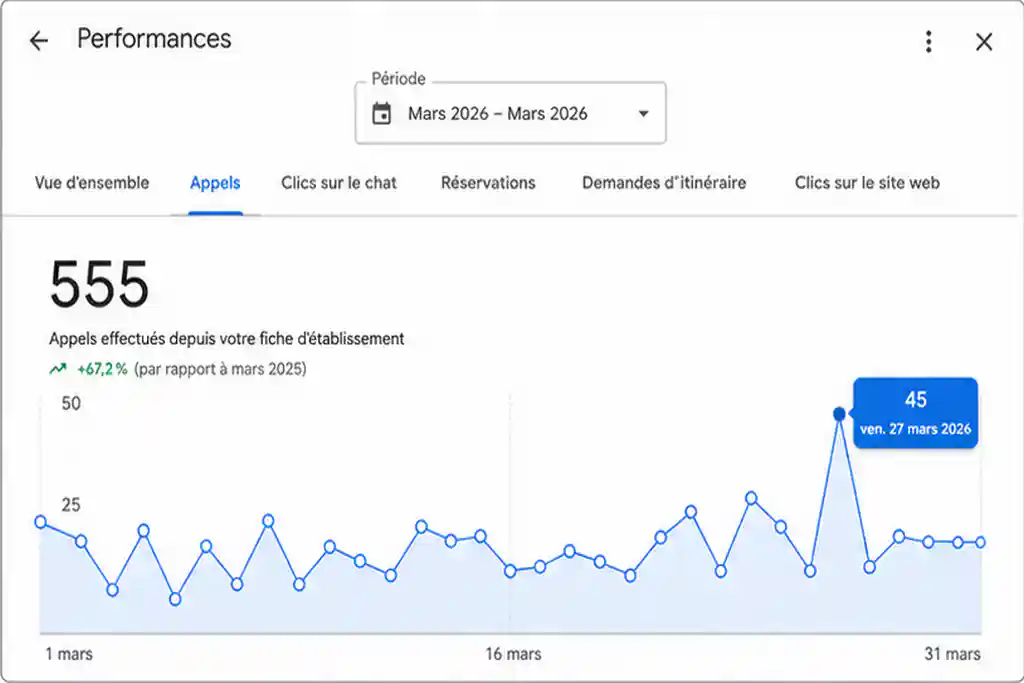The width and height of the screenshot is (1024, 683).
Task: Click the +67,2 % change value
Action: tap(103, 369)
